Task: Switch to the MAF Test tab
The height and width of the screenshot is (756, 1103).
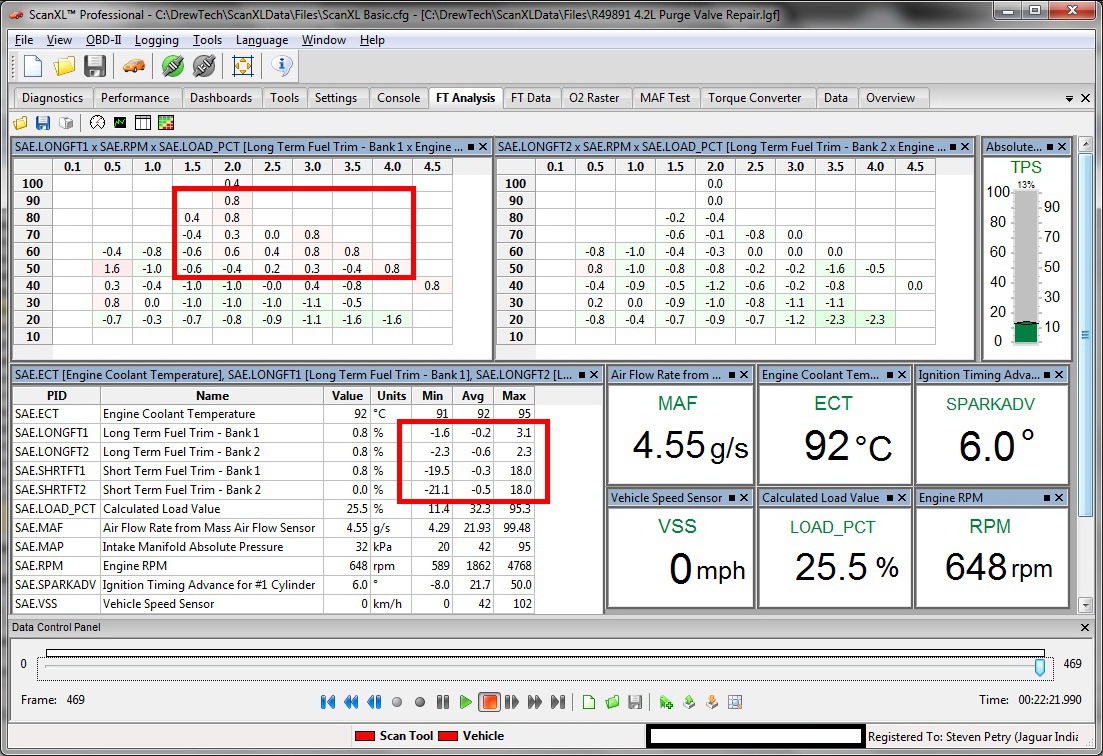Action: point(665,98)
